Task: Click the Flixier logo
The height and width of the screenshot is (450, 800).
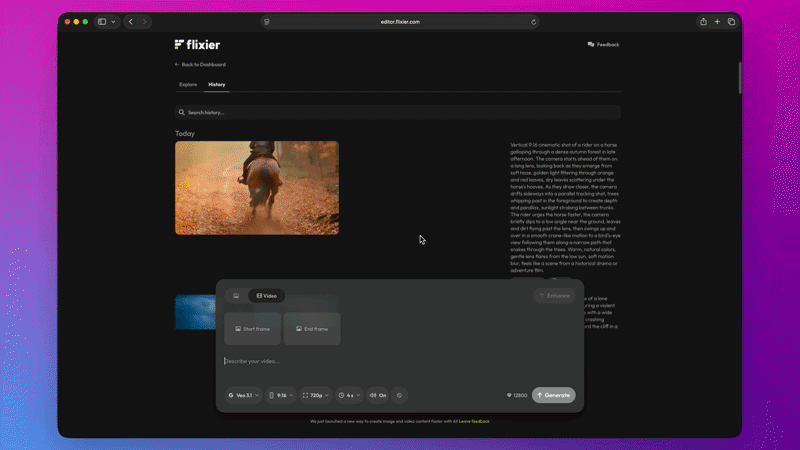Action: click(197, 45)
